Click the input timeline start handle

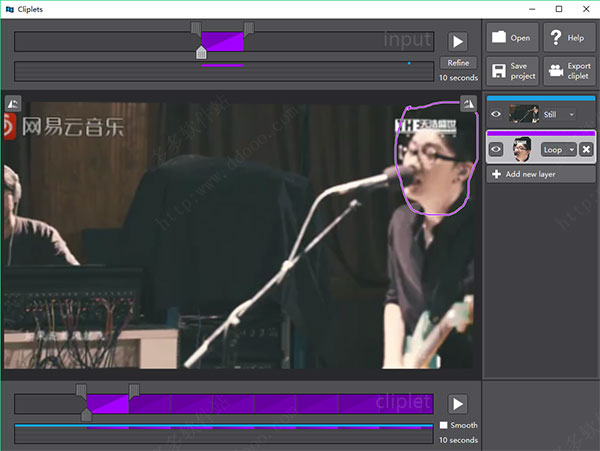tap(196, 29)
